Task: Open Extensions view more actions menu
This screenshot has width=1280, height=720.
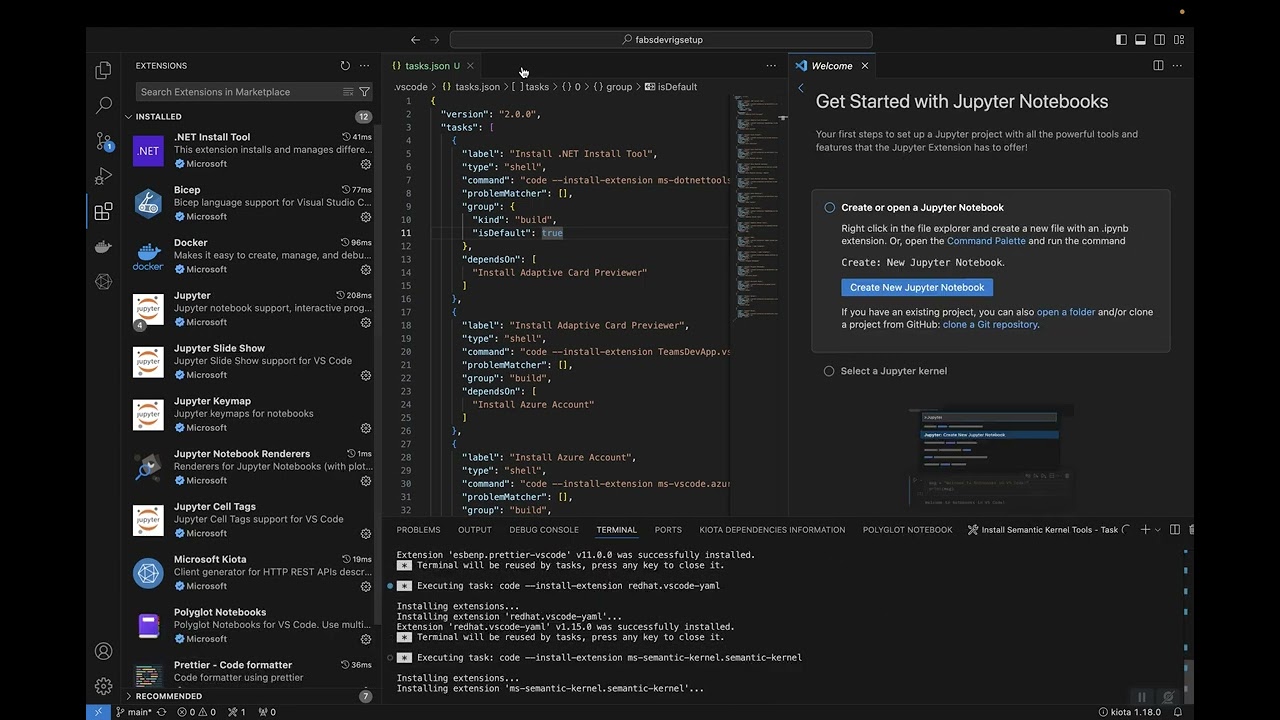Action: click(365, 66)
